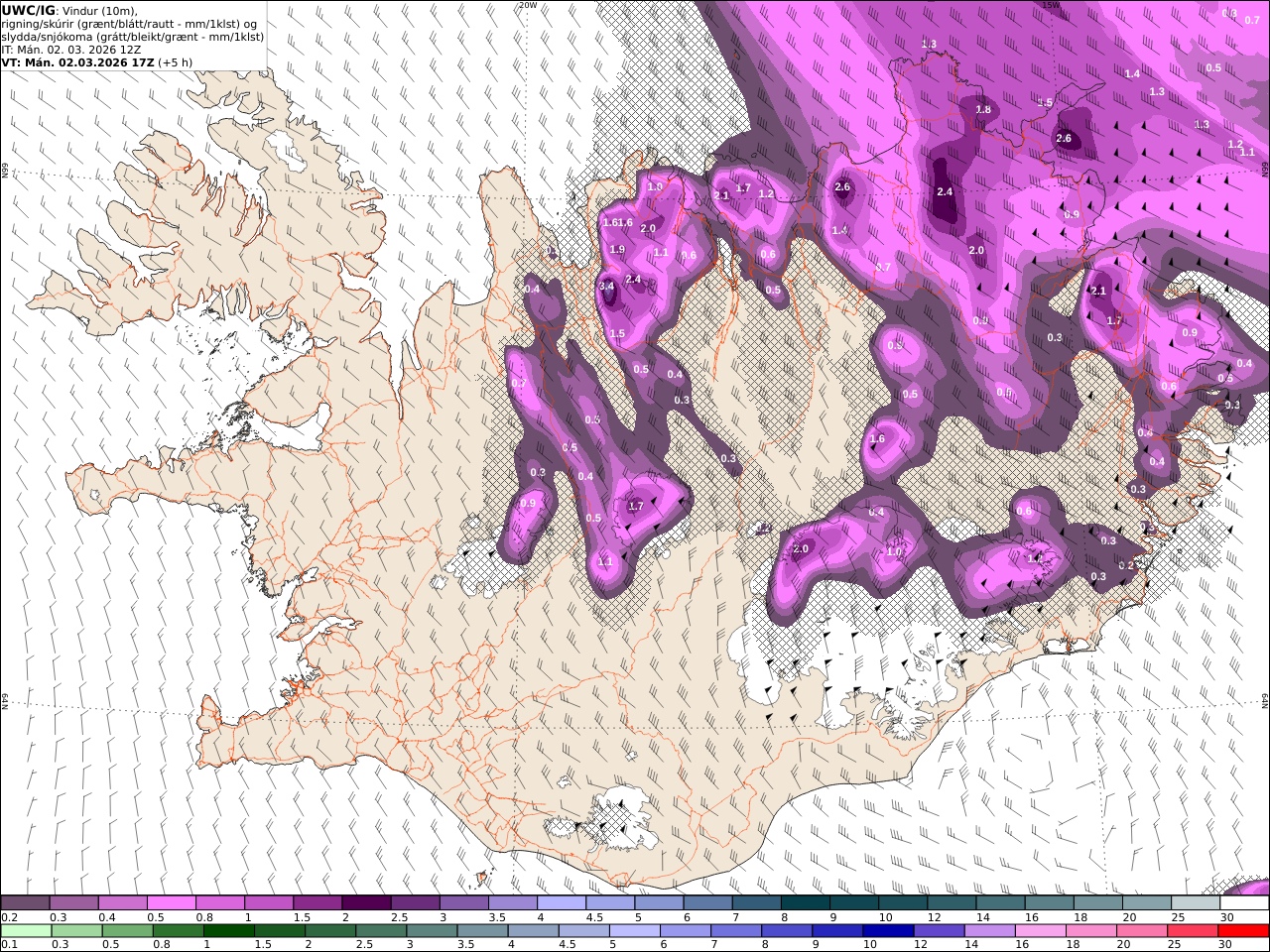This screenshot has width=1270, height=952.
Task: Select the white 30 swatch, top legend row
Action: [x=1244, y=903]
